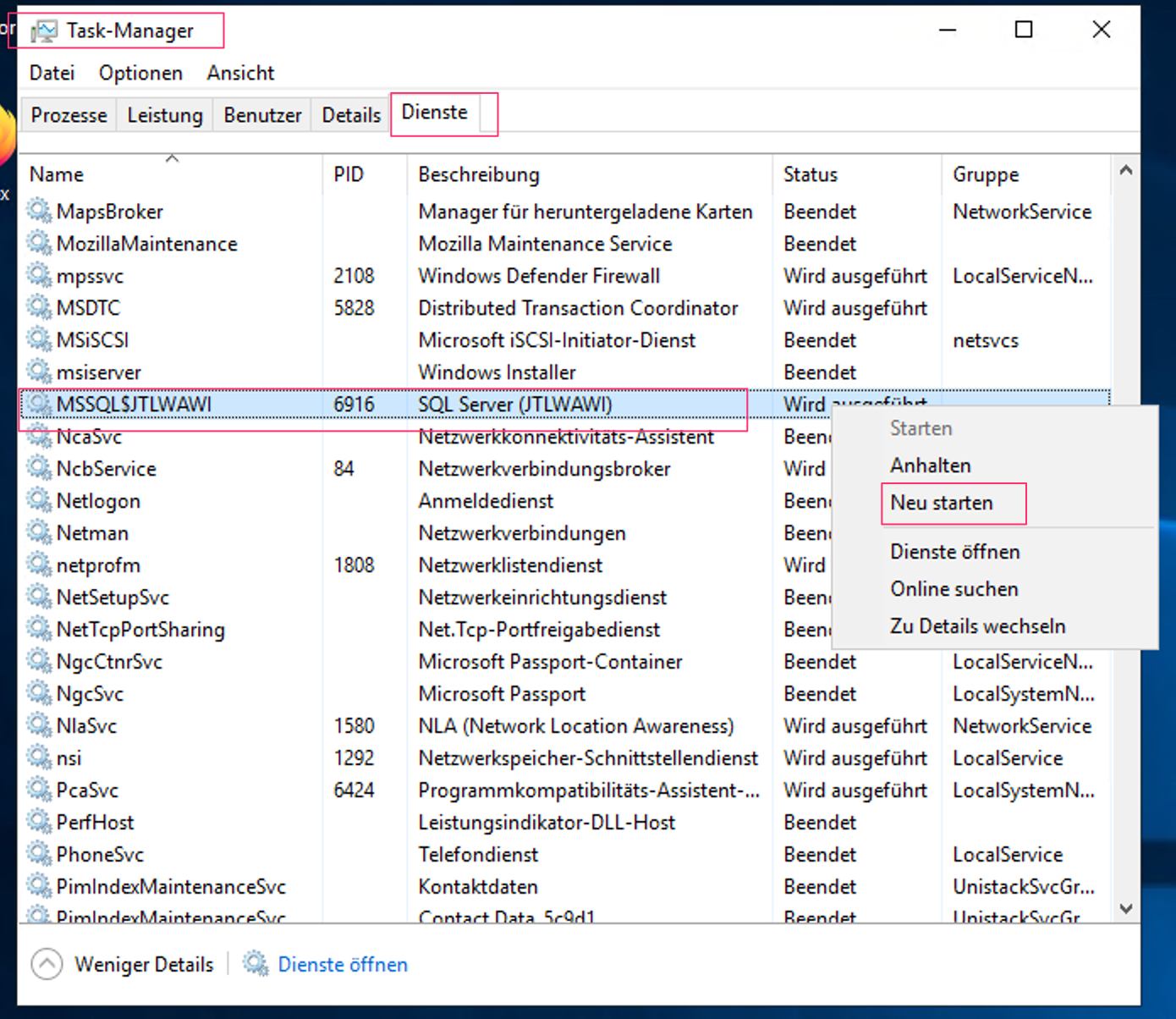This screenshot has width=1176, height=1019.
Task: Click the scrollbar down arrow
Action: [1126, 908]
